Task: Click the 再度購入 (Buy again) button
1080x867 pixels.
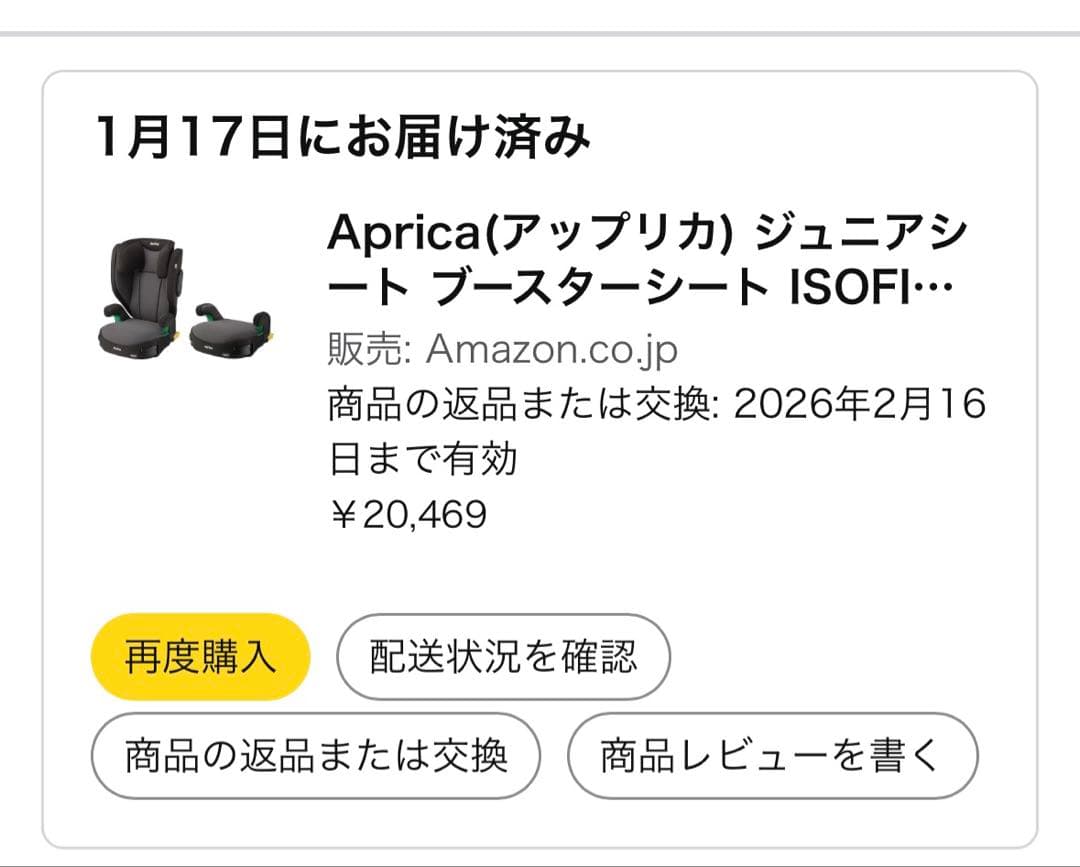Action: tap(199, 657)
